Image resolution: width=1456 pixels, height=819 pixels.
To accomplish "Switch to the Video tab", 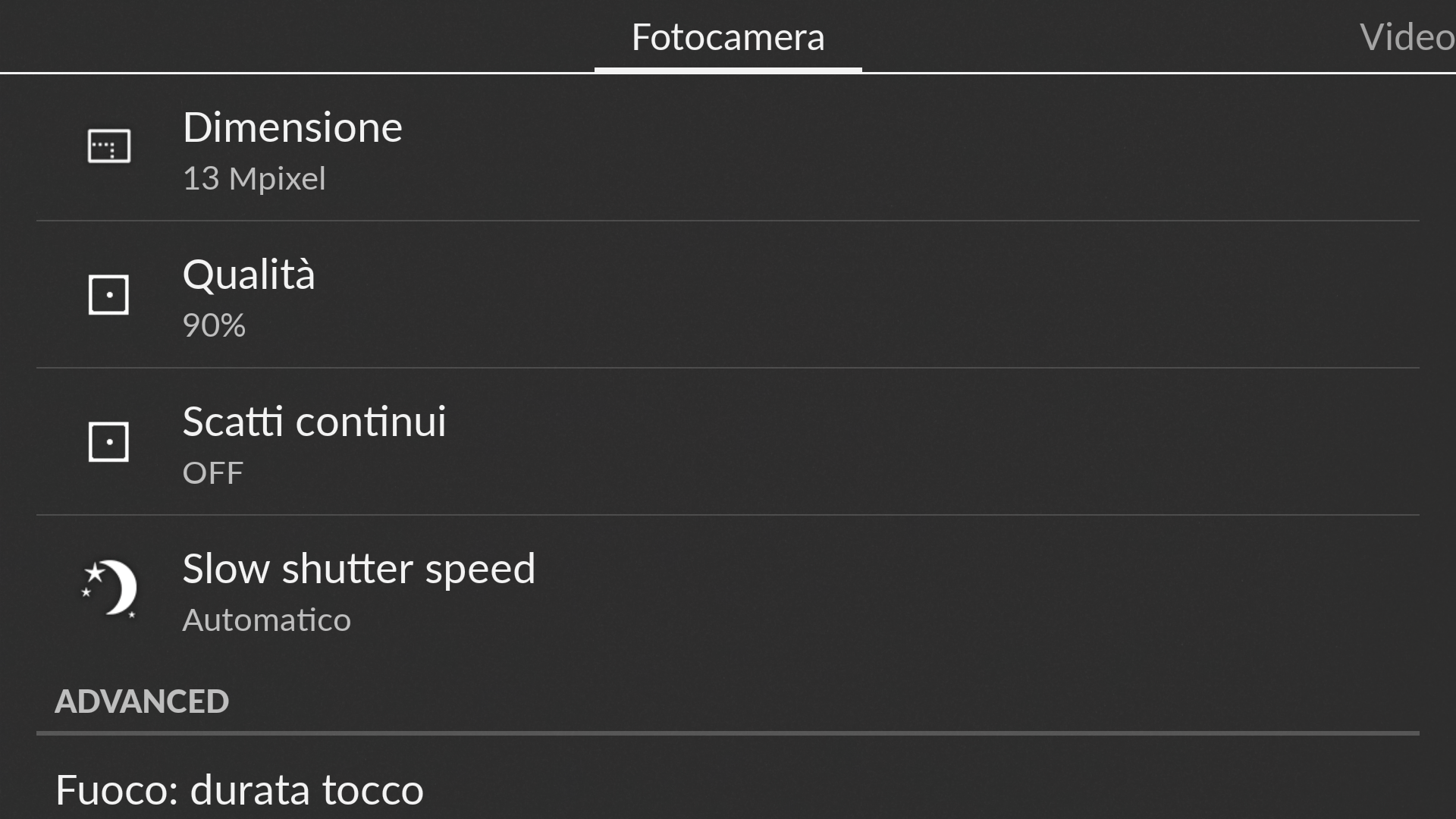I will coord(1407,36).
